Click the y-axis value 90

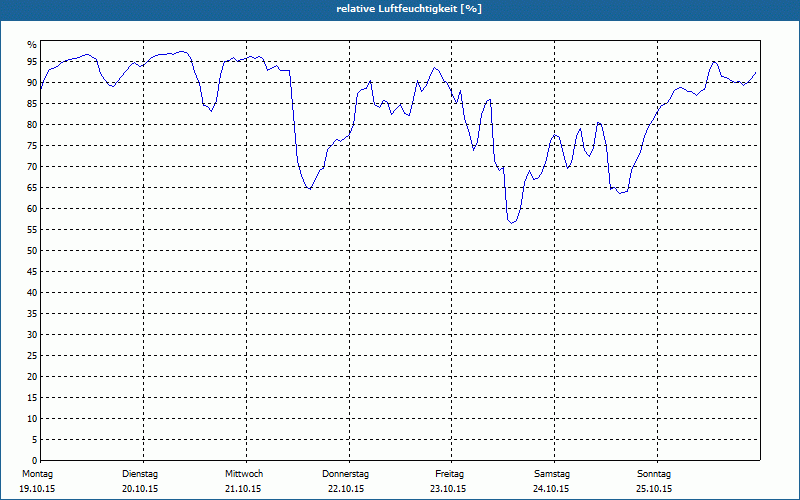[x=32, y=83]
